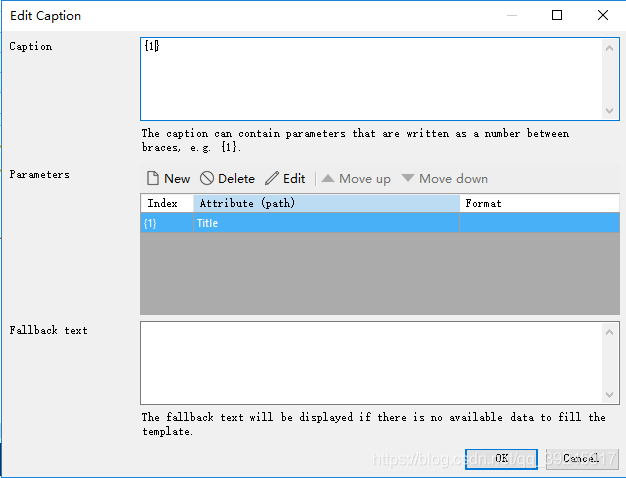Click the Edit pencil icon
The height and width of the screenshot is (478, 626).
[273, 179]
